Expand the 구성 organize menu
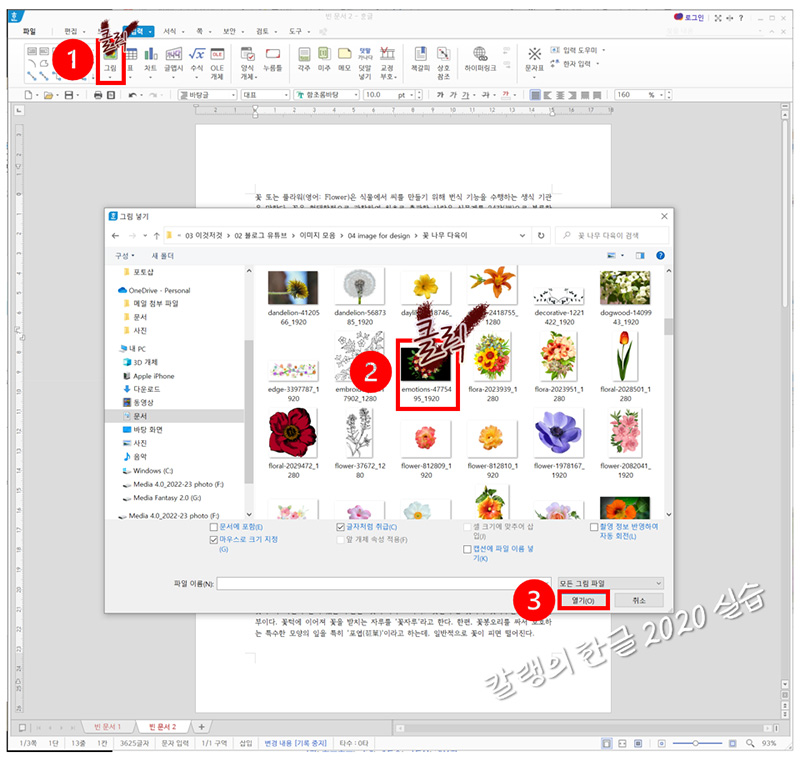Image resolution: width=800 pixels, height=762 pixels. pos(124,256)
